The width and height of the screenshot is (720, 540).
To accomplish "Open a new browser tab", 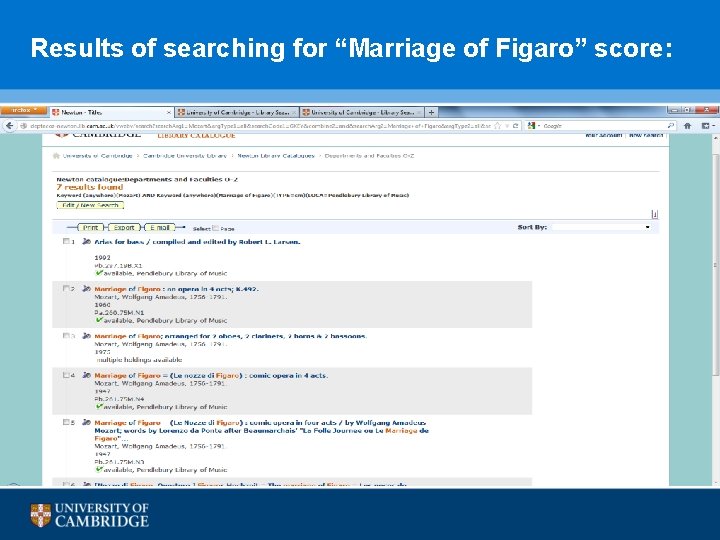I will pos(431,112).
